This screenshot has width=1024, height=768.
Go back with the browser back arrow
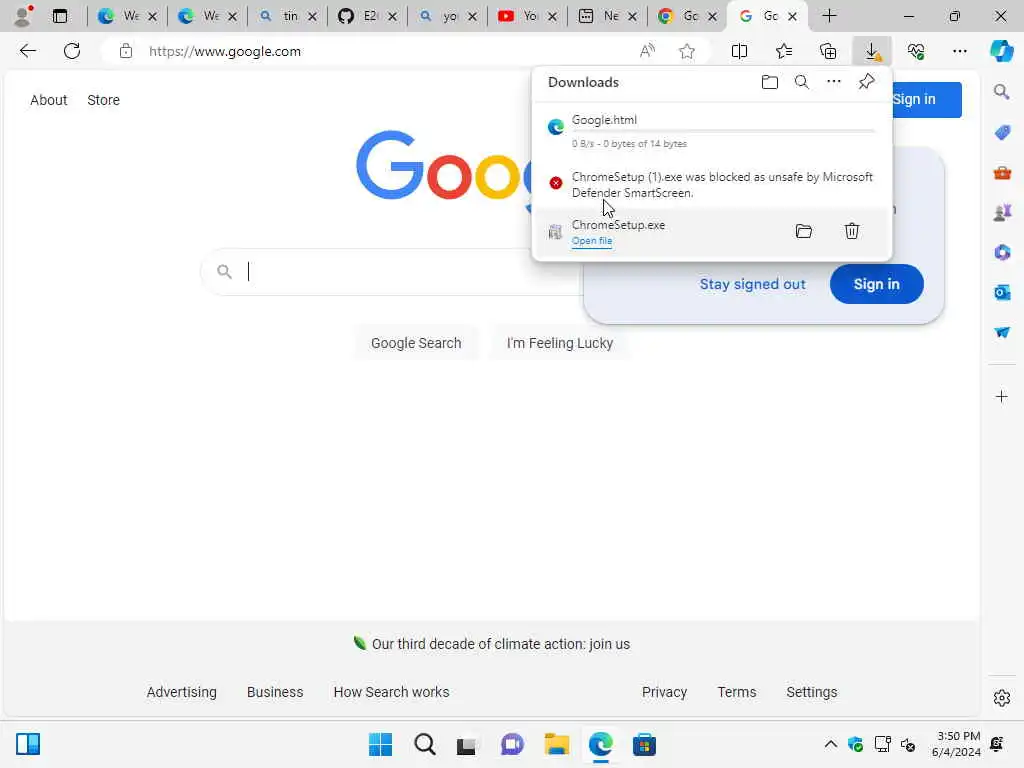(x=27, y=51)
